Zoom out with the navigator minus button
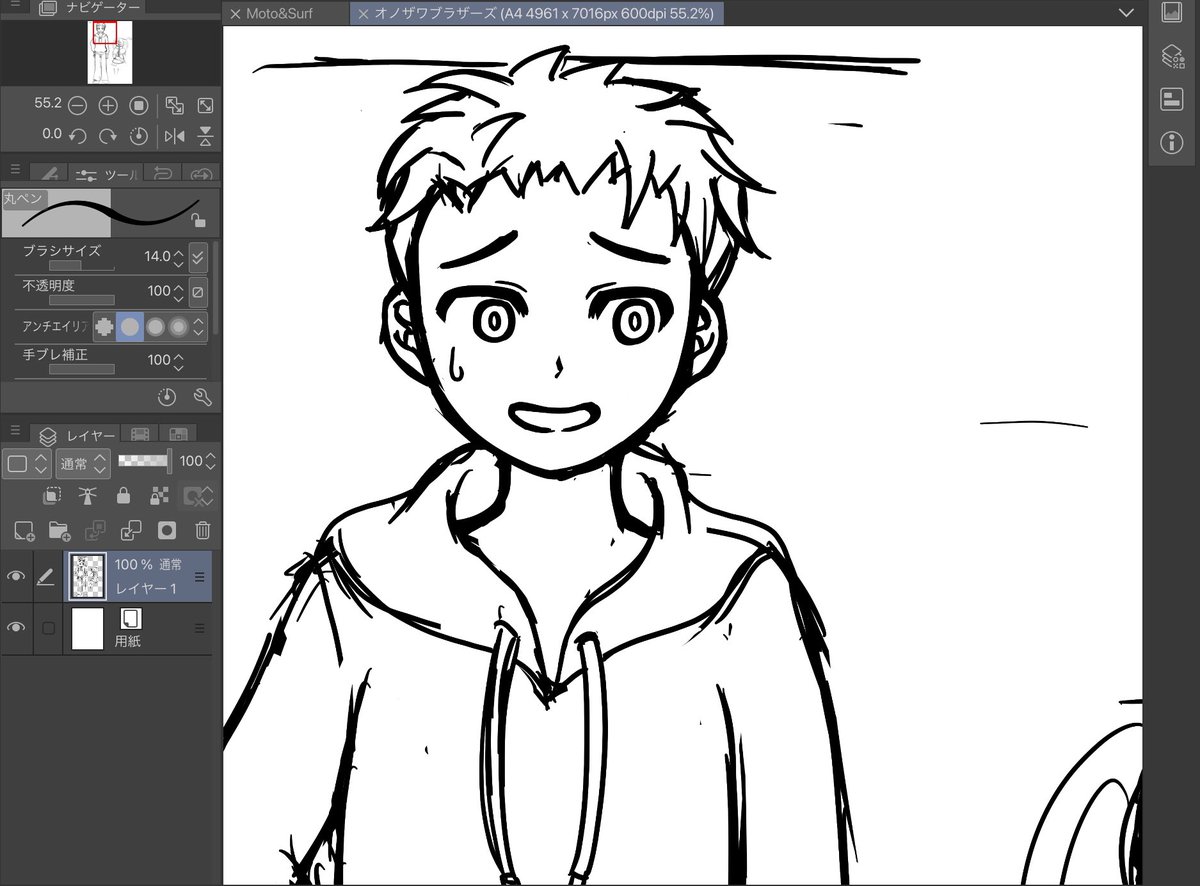The width and height of the screenshot is (1200, 886). coord(78,105)
